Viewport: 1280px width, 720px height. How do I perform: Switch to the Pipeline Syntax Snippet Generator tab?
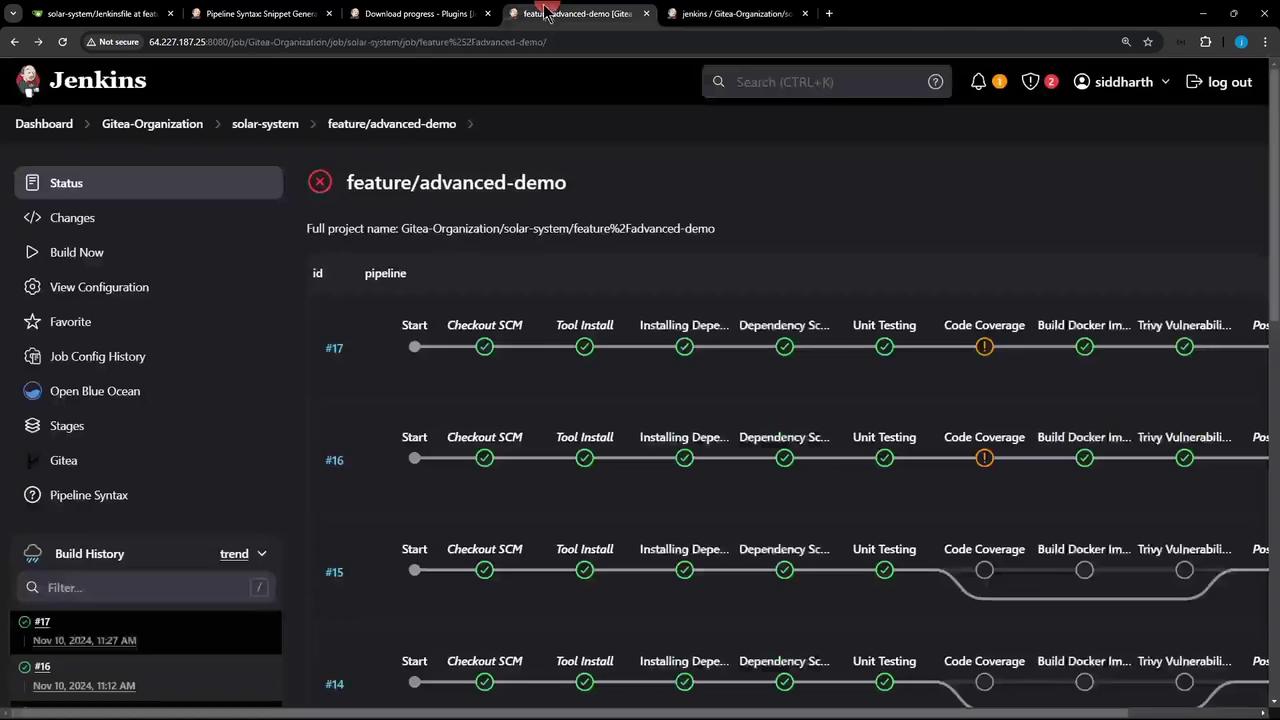[x=261, y=14]
